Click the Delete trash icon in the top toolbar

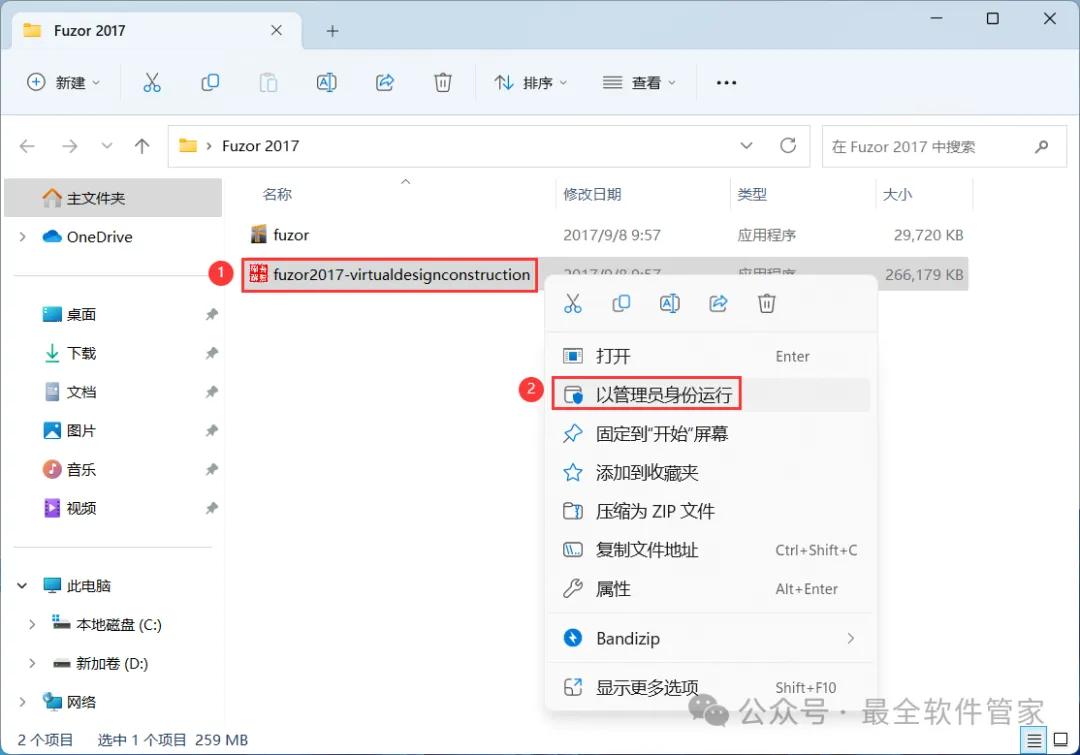pyautogui.click(x=443, y=83)
